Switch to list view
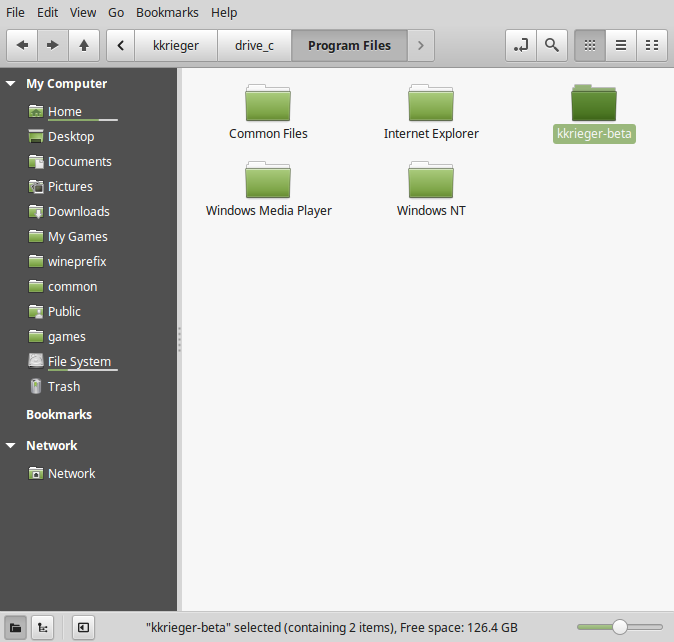This screenshot has width=674, height=642. (621, 45)
